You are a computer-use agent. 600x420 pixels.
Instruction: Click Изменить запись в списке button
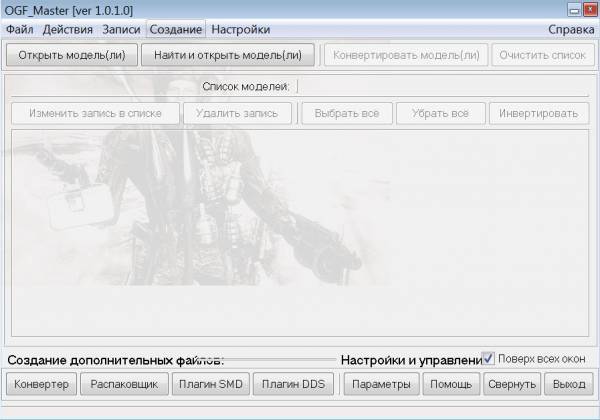(x=95, y=113)
